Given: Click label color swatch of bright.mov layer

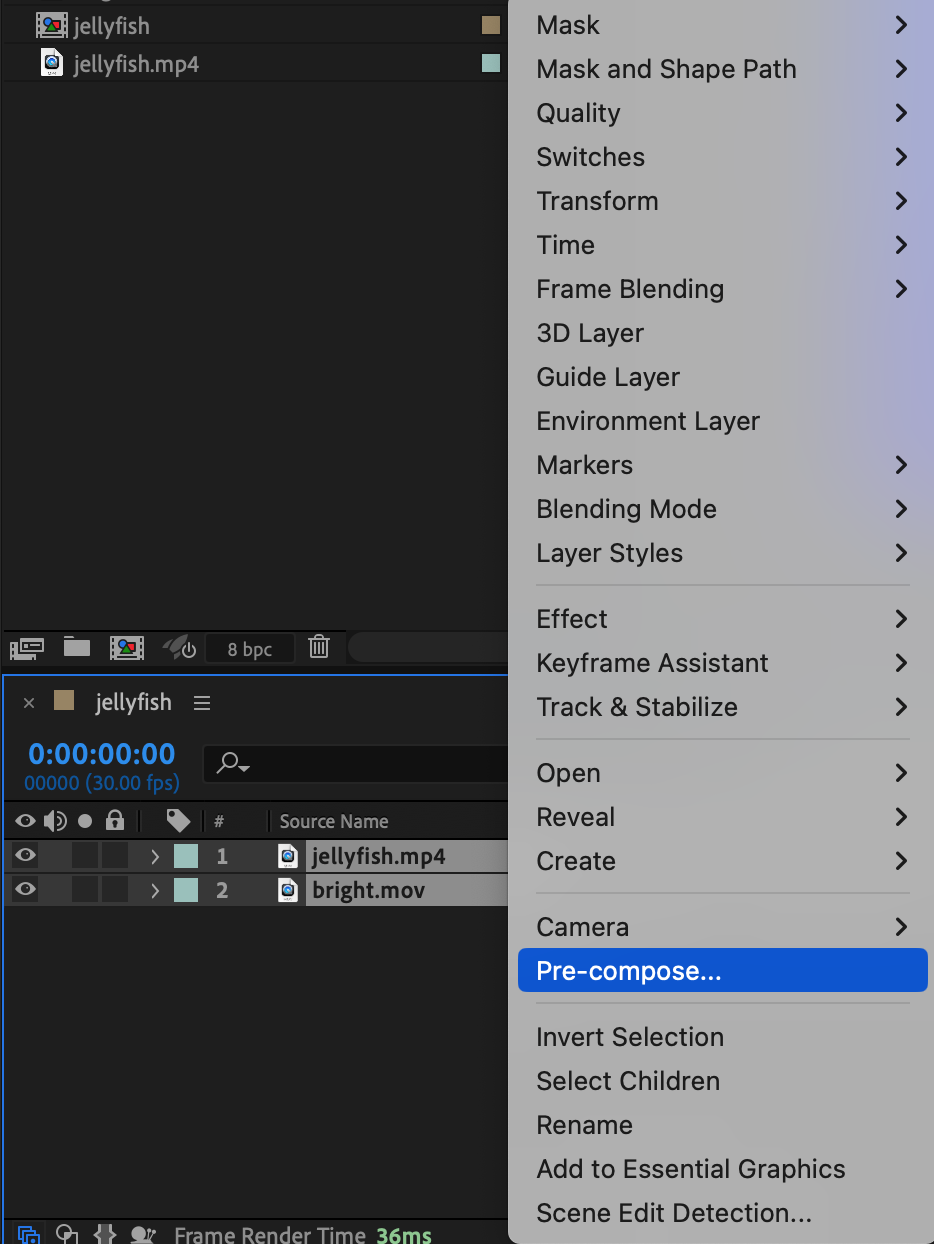Looking at the screenshot, I should 186,890.
